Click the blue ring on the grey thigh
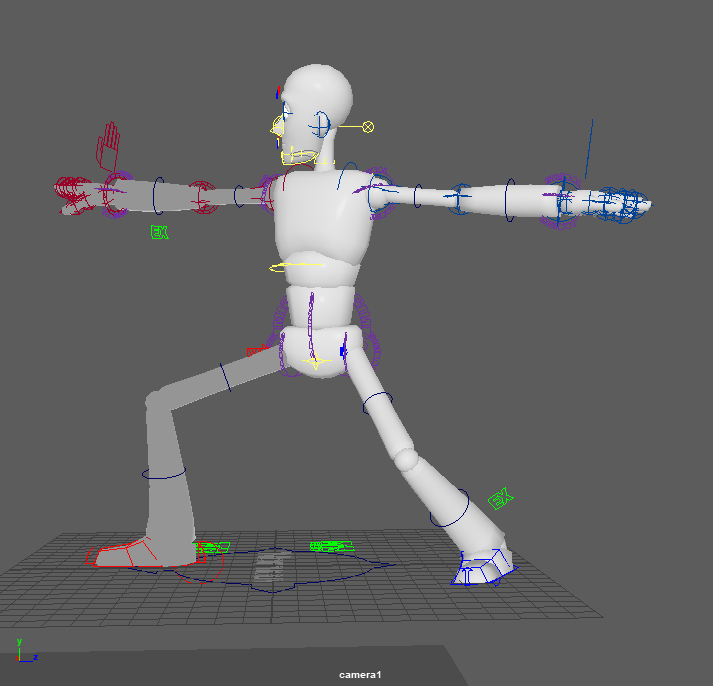This screenshot has height=686, width=713. pyautogui.click(x=227, y=377)
